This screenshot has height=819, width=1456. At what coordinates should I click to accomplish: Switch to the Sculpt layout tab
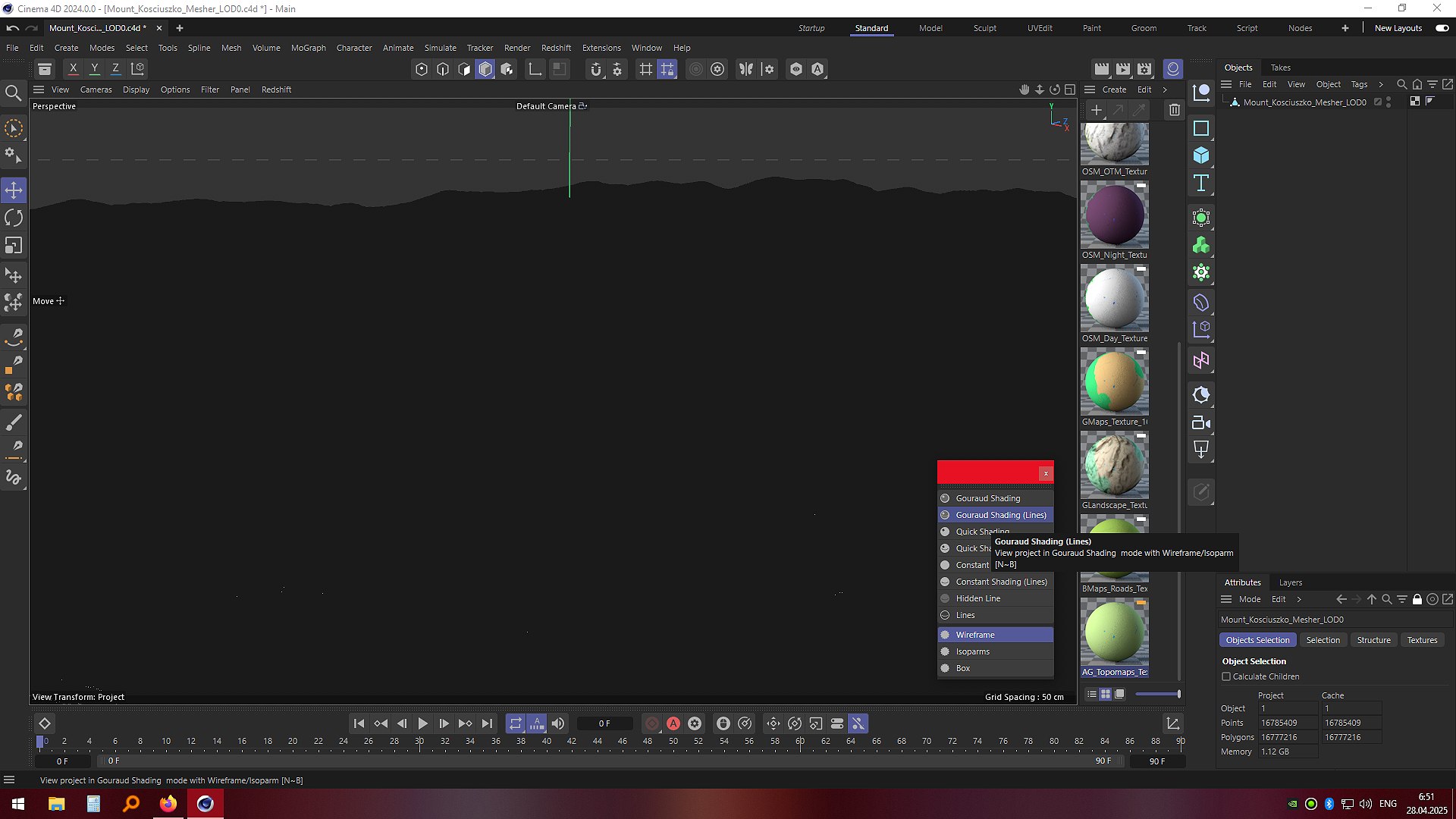[984, 28]
